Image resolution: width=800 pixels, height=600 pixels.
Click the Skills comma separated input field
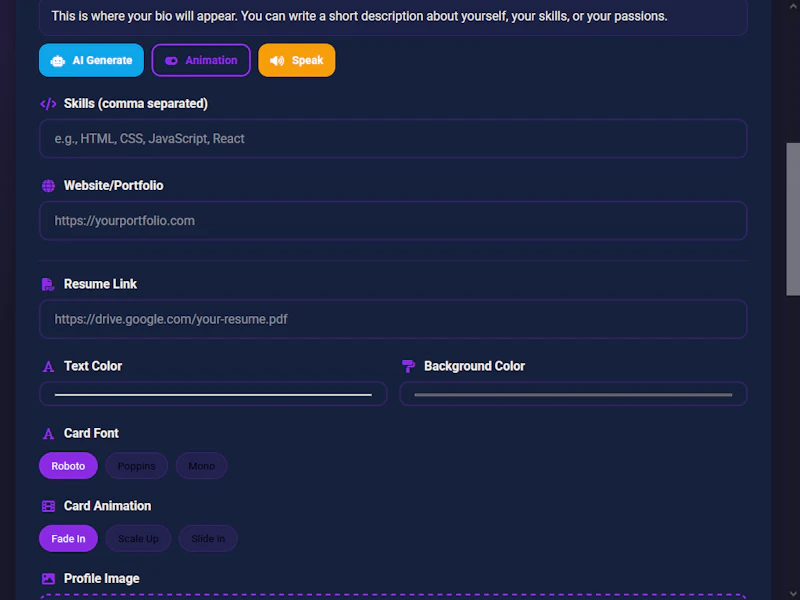click(x=393, y=138)
